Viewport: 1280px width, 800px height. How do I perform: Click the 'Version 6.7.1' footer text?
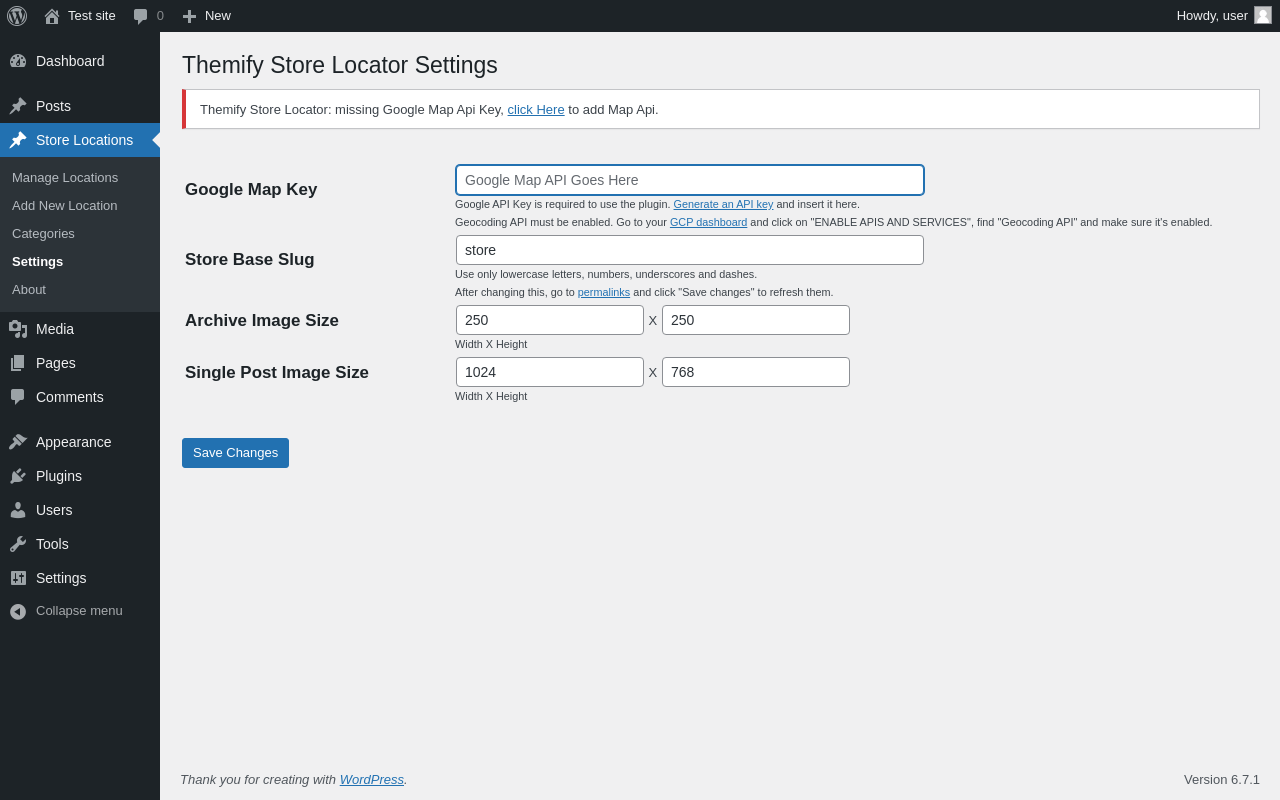click(x=1222, y=779)
